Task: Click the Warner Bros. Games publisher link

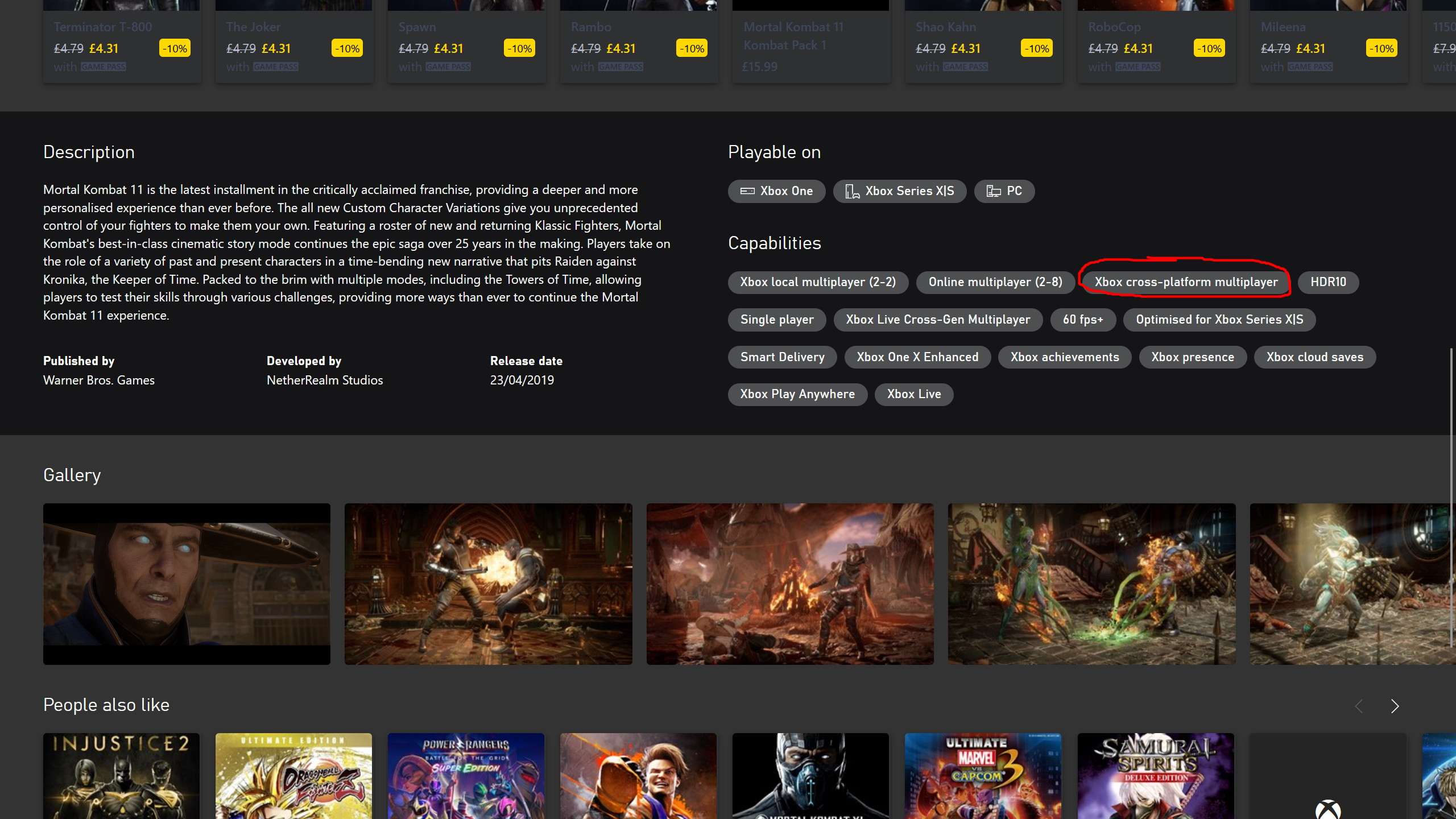Action: (x=98, y=380)
